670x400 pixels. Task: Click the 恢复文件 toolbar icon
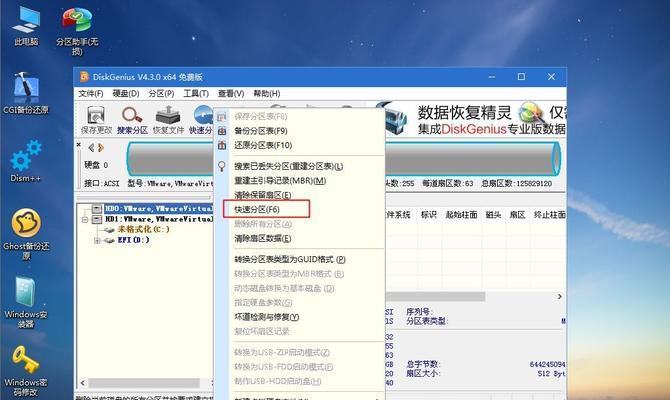(168, 119)
